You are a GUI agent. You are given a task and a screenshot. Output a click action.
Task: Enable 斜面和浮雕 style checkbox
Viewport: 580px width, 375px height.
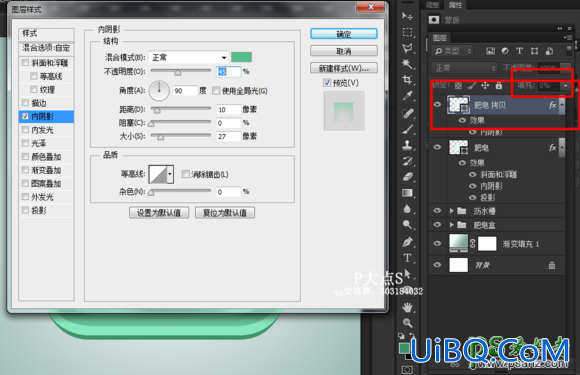pyautogui.click(x=25, y=62)
